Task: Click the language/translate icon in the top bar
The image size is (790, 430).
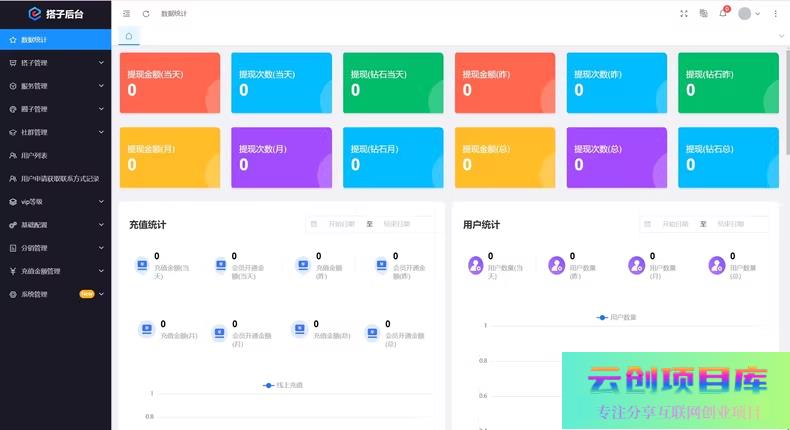Action: point(704,14)
